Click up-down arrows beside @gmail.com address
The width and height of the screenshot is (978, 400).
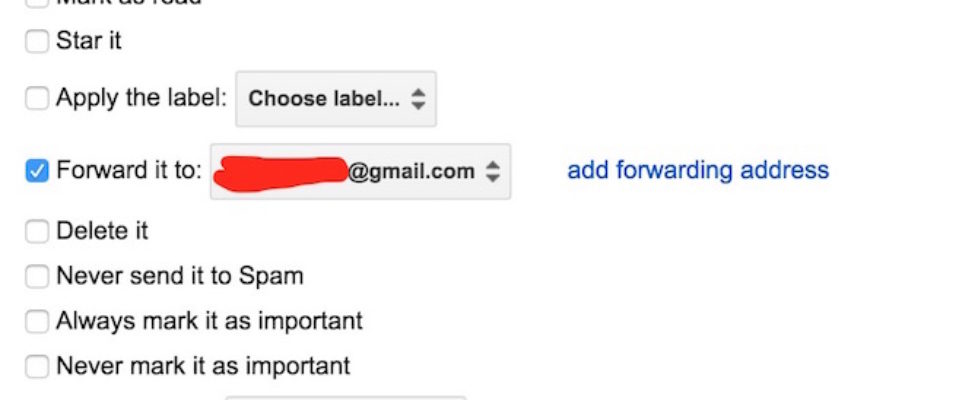pyautogui.click(x=492, y=171)
